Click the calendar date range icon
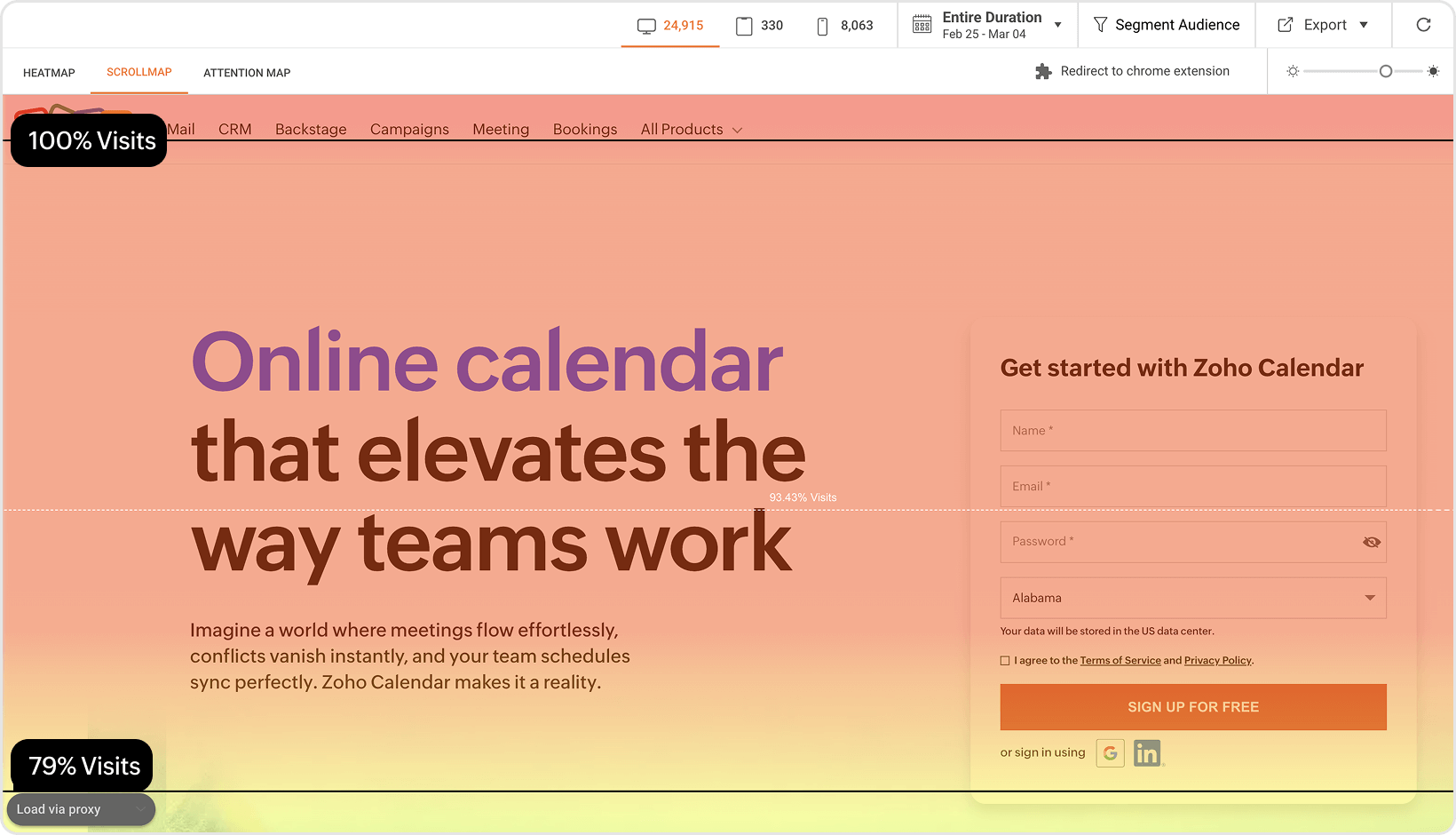The height and width of the screenshot is (835, 1456). [x=922, y=25]
